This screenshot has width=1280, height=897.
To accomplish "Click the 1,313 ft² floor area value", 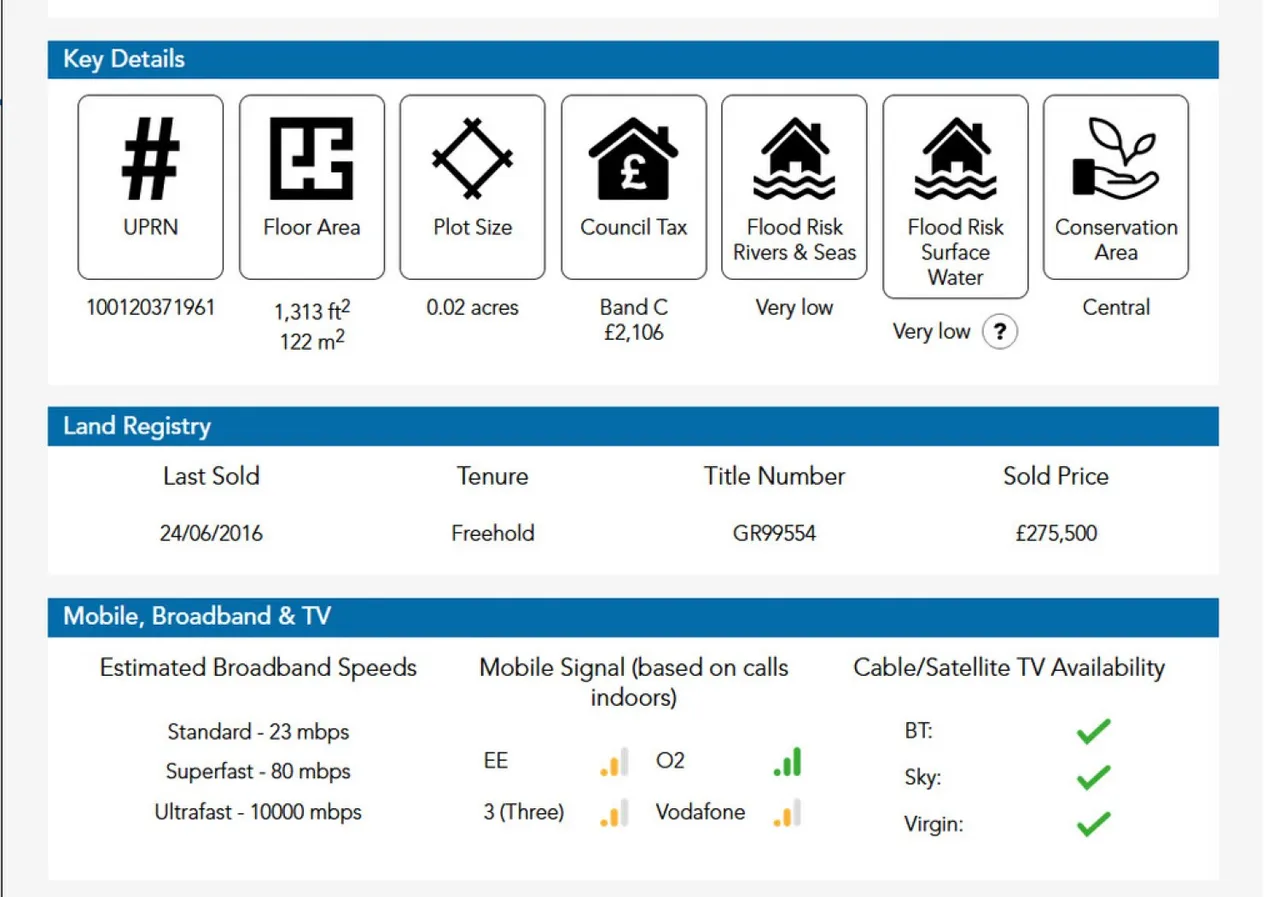I will coord(312,311).
